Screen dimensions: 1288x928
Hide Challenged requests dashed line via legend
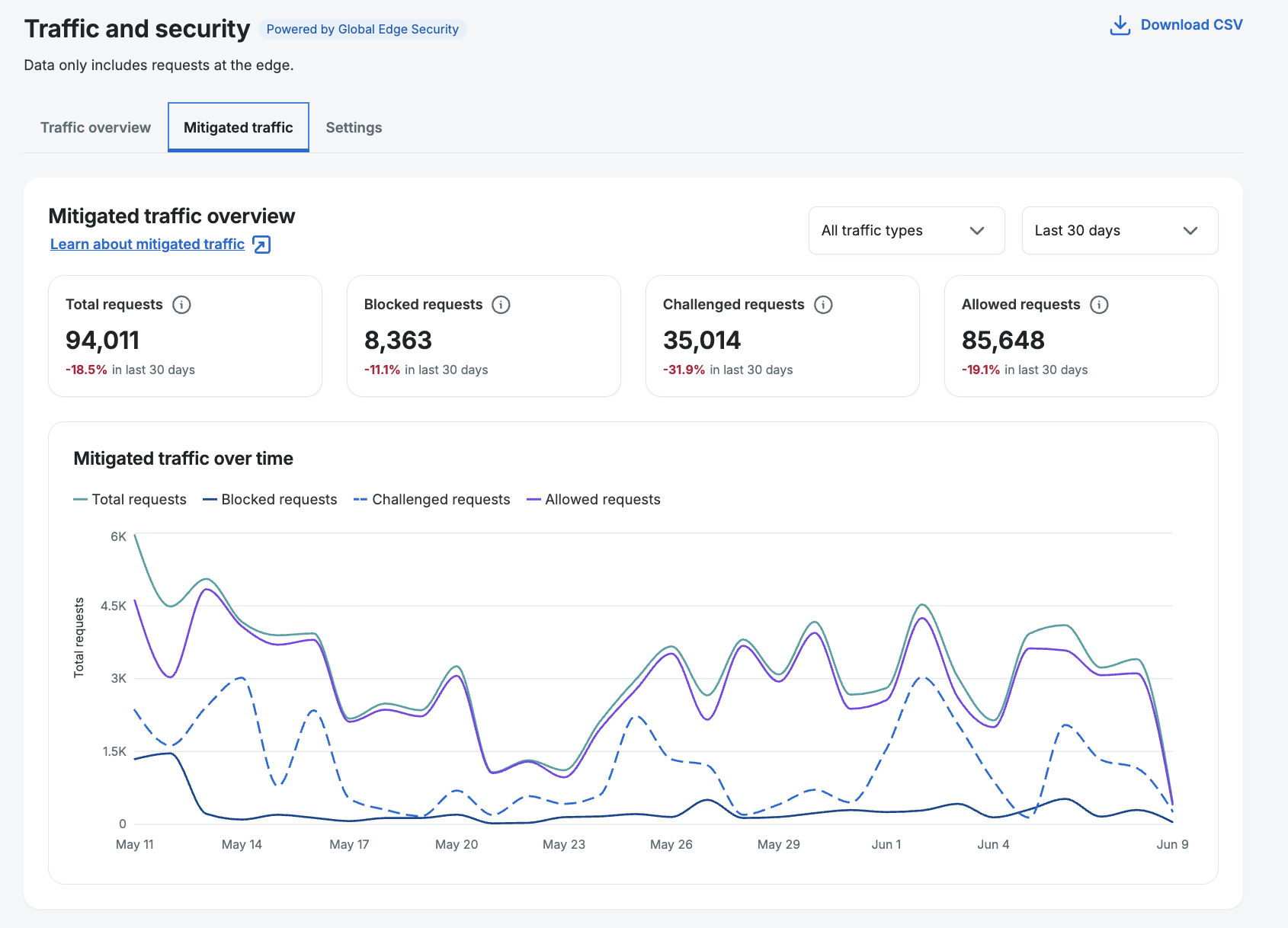point(432,500)
